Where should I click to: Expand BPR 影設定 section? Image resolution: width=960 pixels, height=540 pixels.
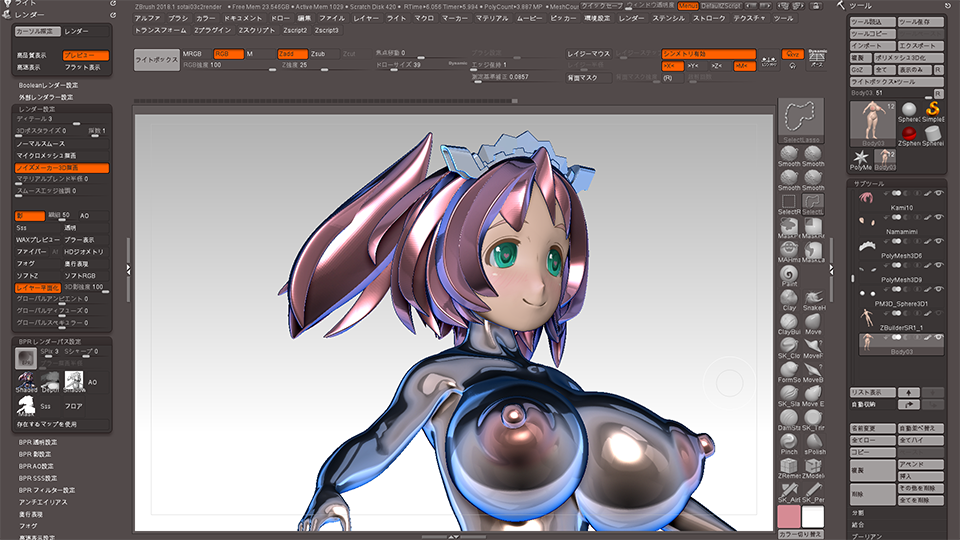click(35, 454)
